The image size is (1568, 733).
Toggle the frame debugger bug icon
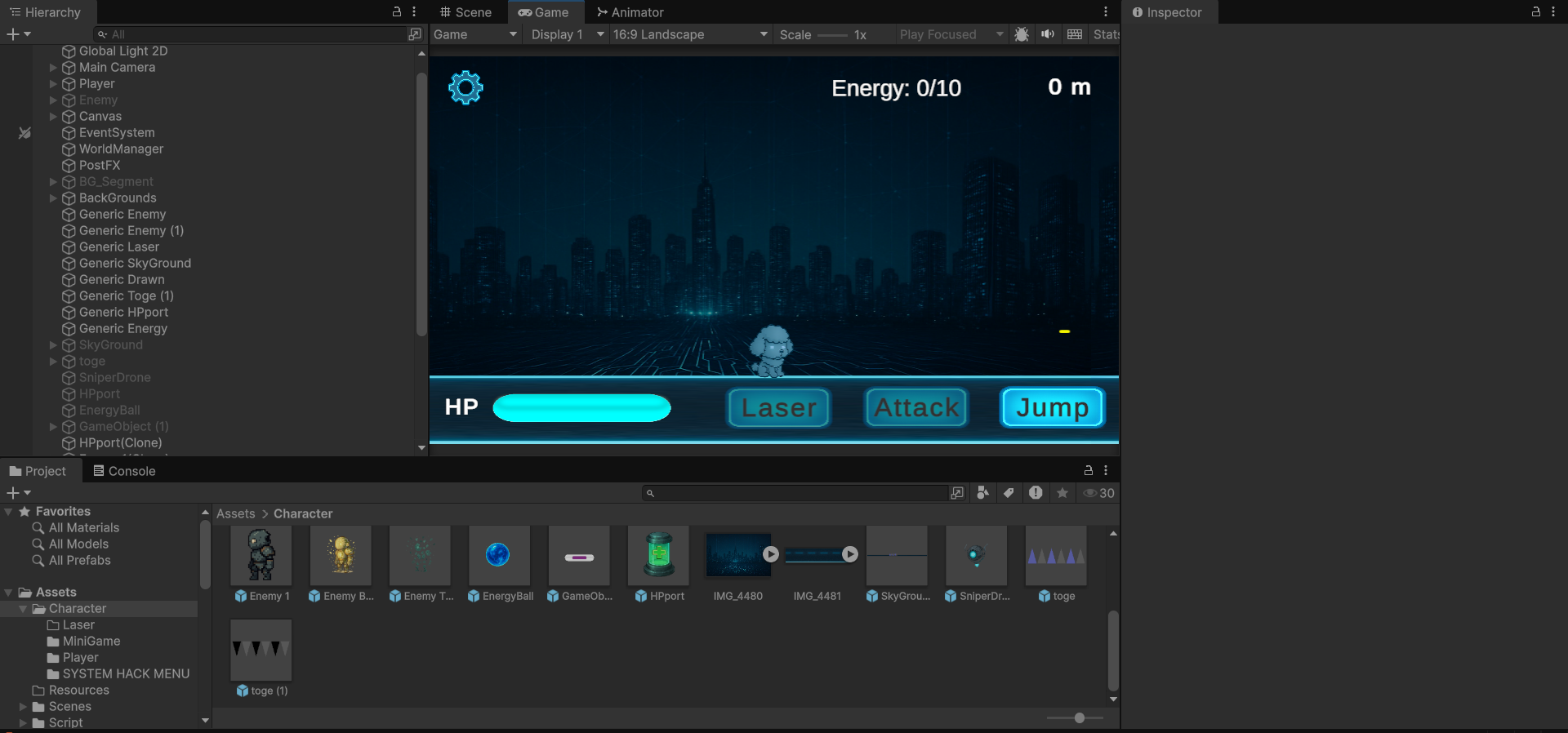1021,34
